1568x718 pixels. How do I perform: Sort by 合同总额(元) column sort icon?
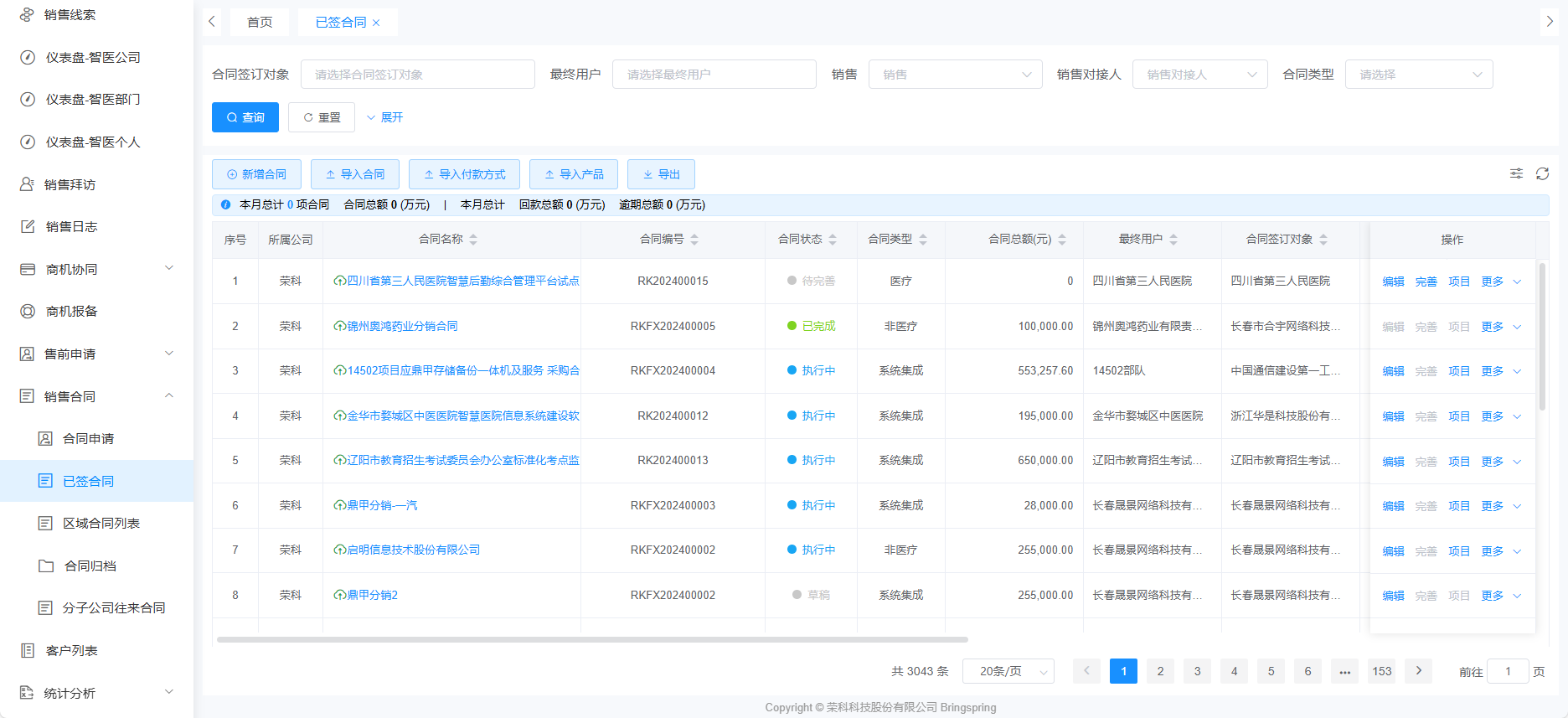1062,240
